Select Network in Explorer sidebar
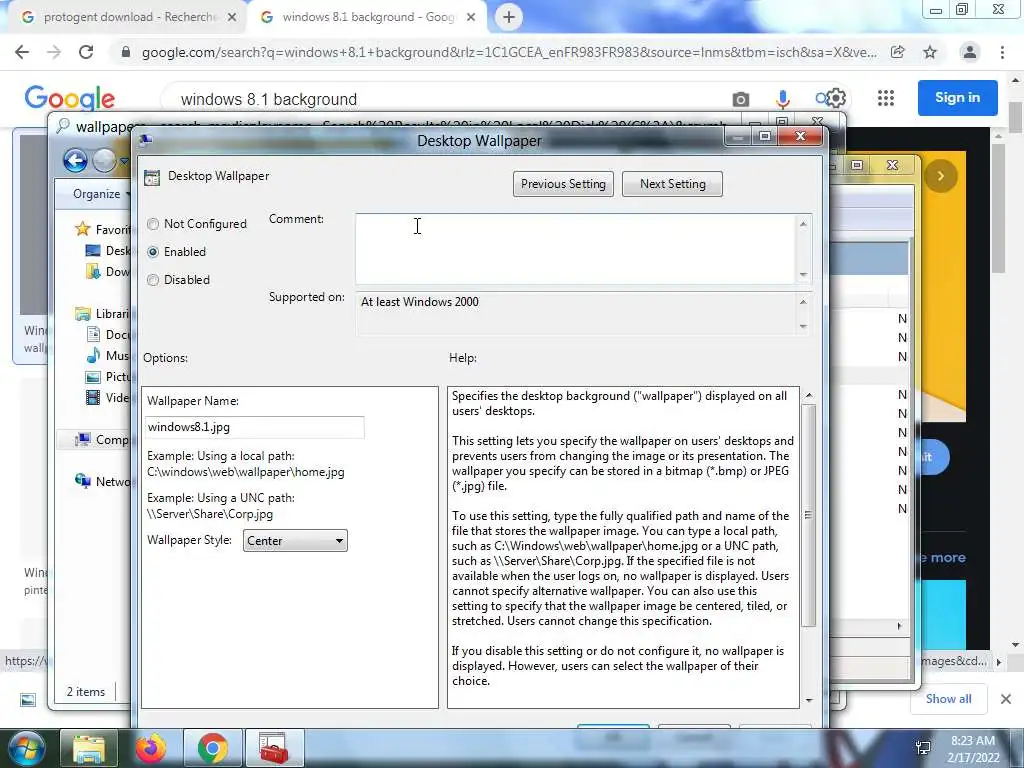Screen dimensions: 1024x768 [x=103, y=481]
